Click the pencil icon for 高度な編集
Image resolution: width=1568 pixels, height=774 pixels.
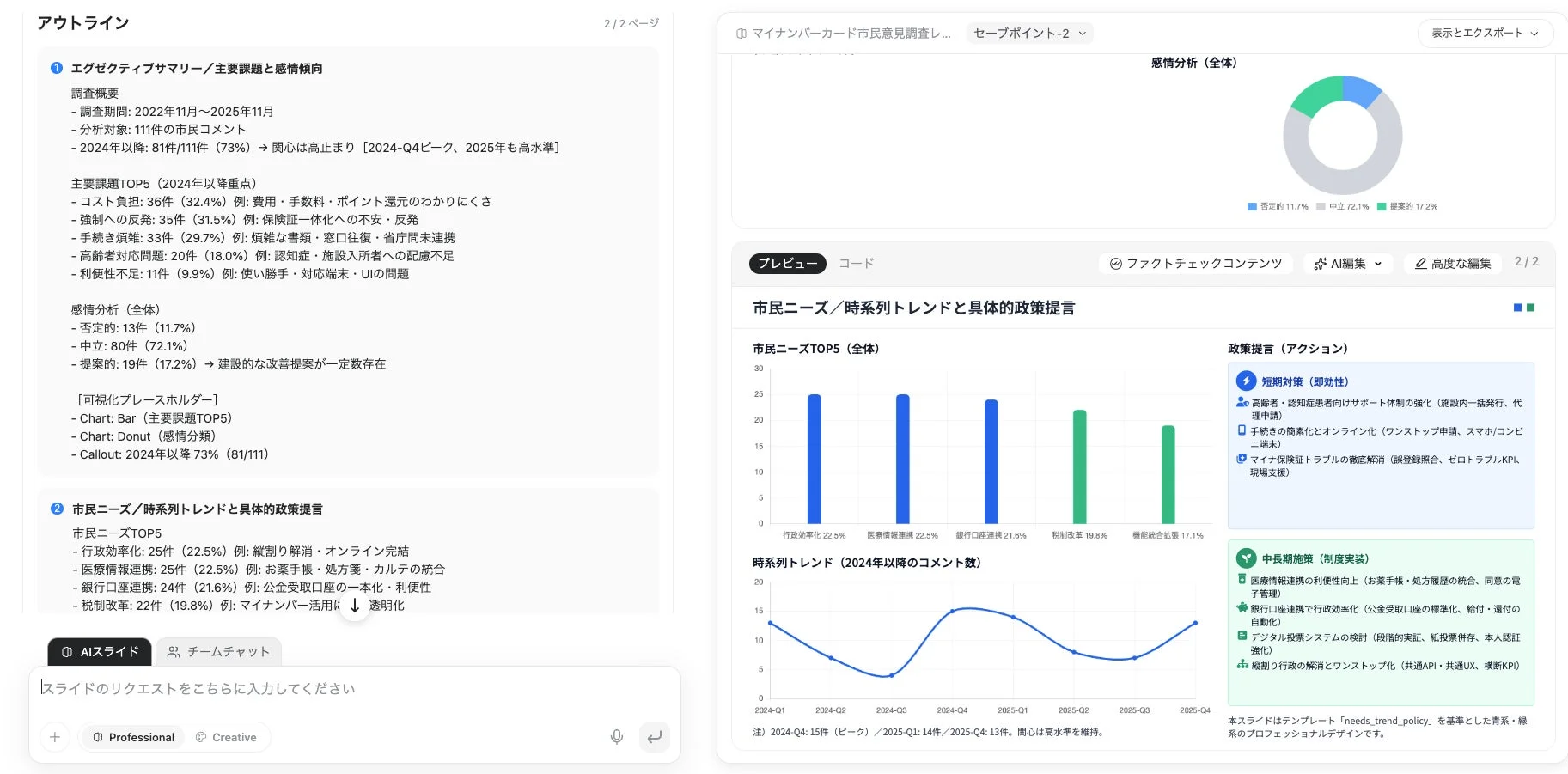point(1419,264)
